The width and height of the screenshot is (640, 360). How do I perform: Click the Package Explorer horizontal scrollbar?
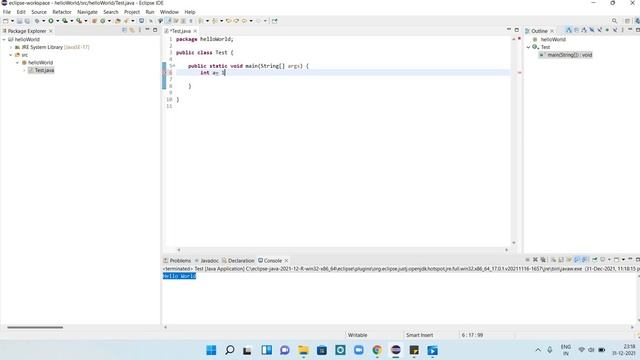(x=35, y=327)
